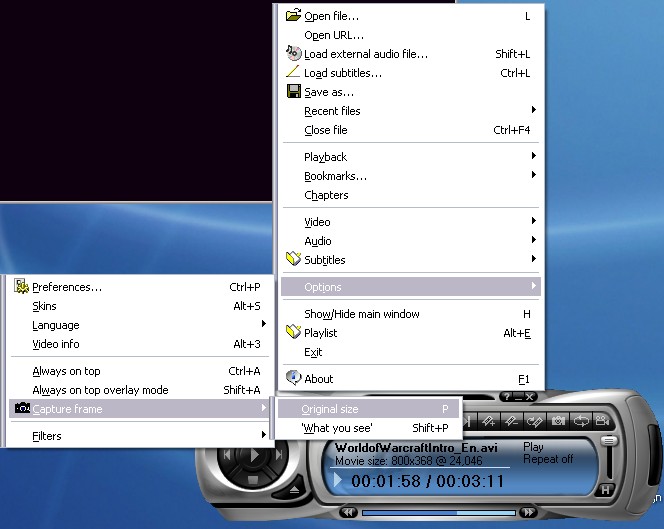The height and width of the screenshot is (529, 664).
Task: Click the Preferences gear icon
Action: pyautogui.click(x=21, y=288)
